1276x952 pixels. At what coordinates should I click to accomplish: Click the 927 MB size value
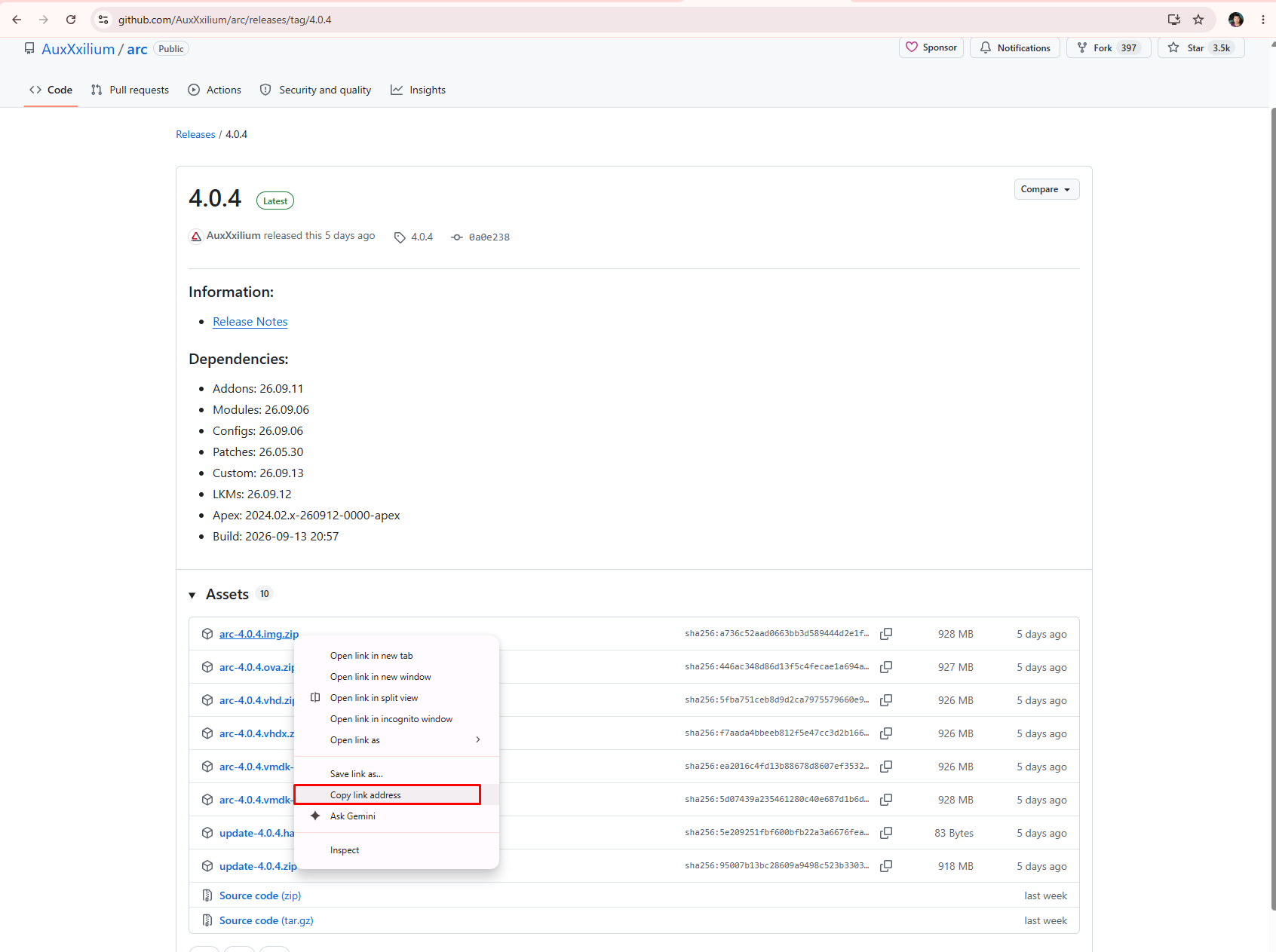coord(955,667)
